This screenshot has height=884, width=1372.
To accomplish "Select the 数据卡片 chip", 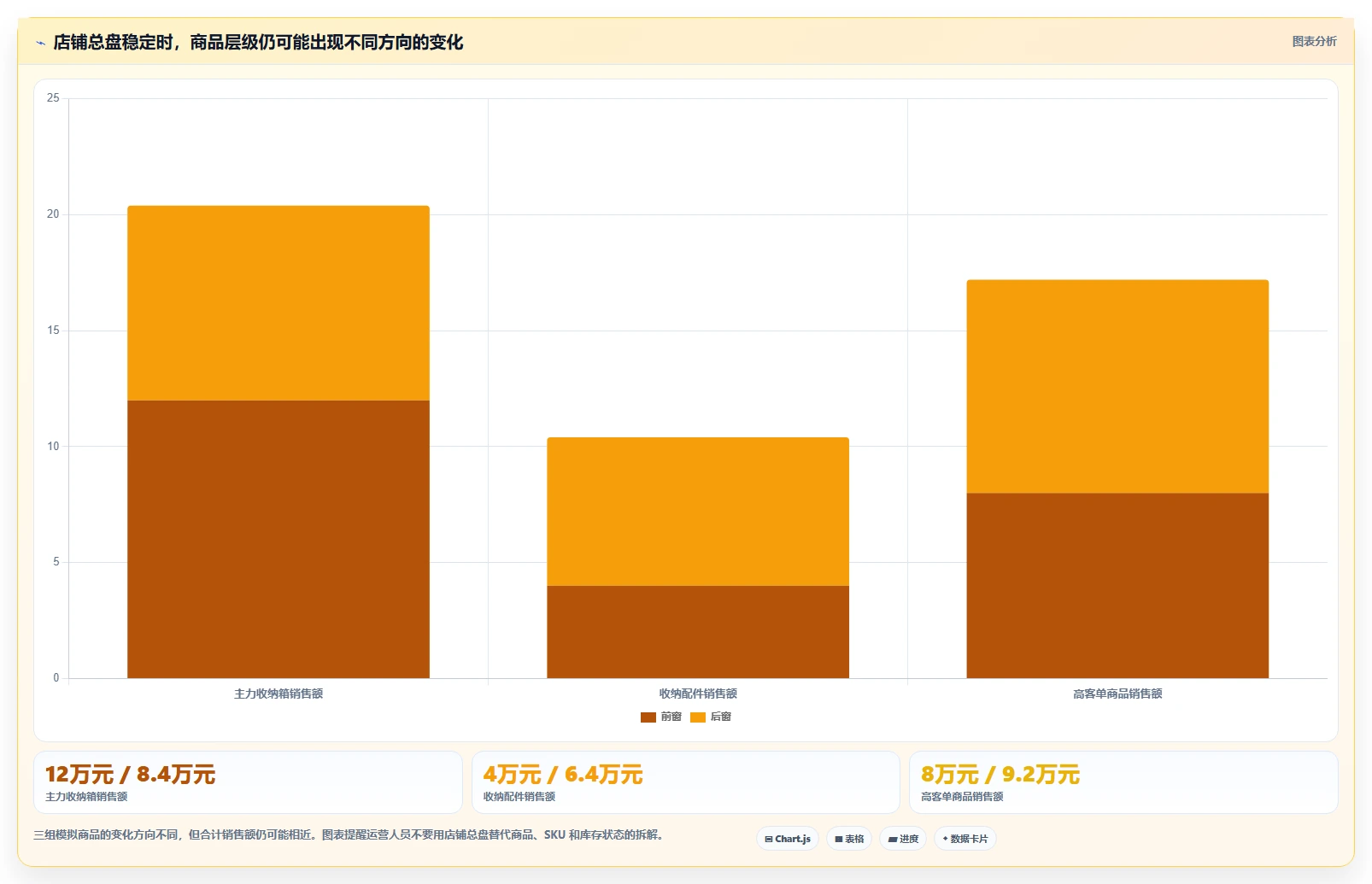I will coord(965,839).
